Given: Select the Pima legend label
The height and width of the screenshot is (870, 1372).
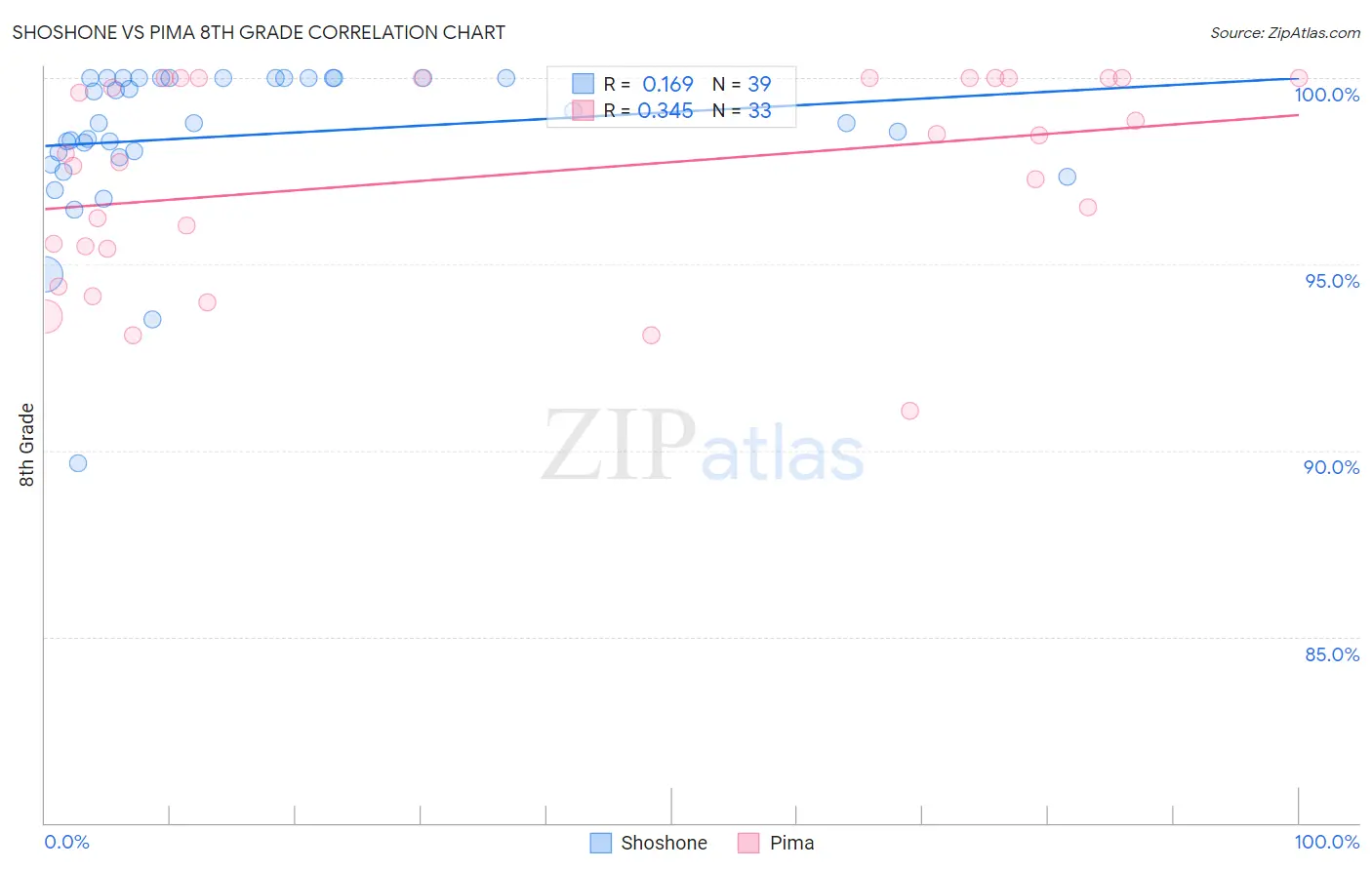Looking at the screenshot, I should coord(791,843).
